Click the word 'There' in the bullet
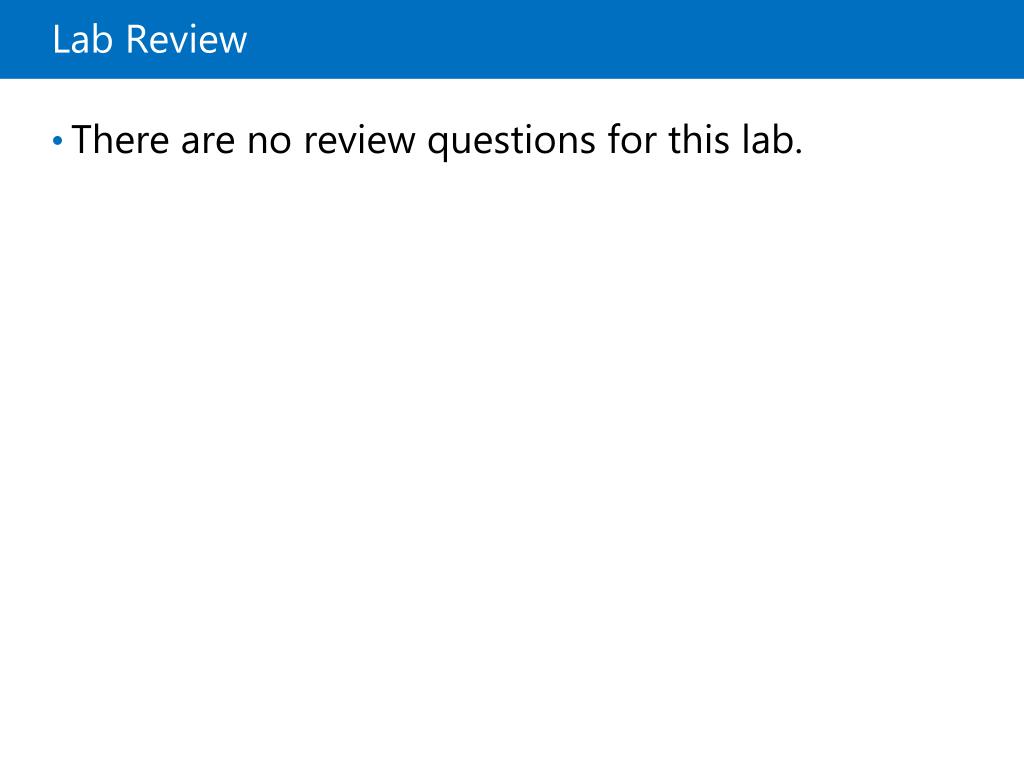This screenshot has width=1024, height=768. pyautogui.click(x=121, y=139)
